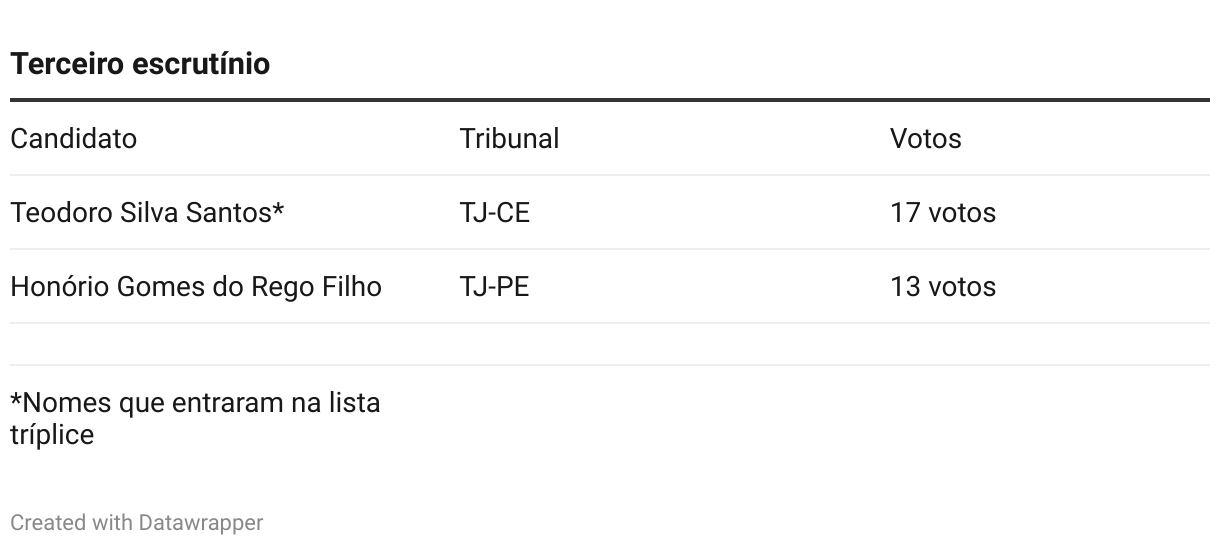
Task: Click the empty table row below Honório
Action: point(610,344)
